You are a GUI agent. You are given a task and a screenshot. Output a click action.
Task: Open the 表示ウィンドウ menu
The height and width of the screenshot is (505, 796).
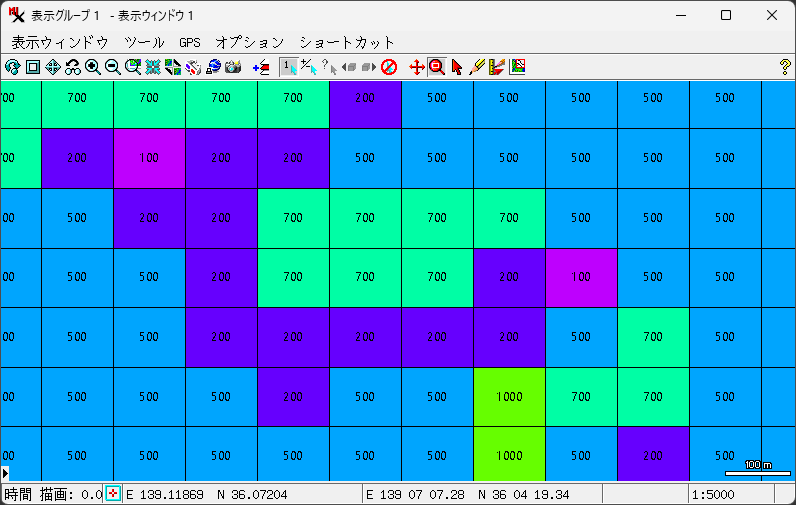[60, 43]
